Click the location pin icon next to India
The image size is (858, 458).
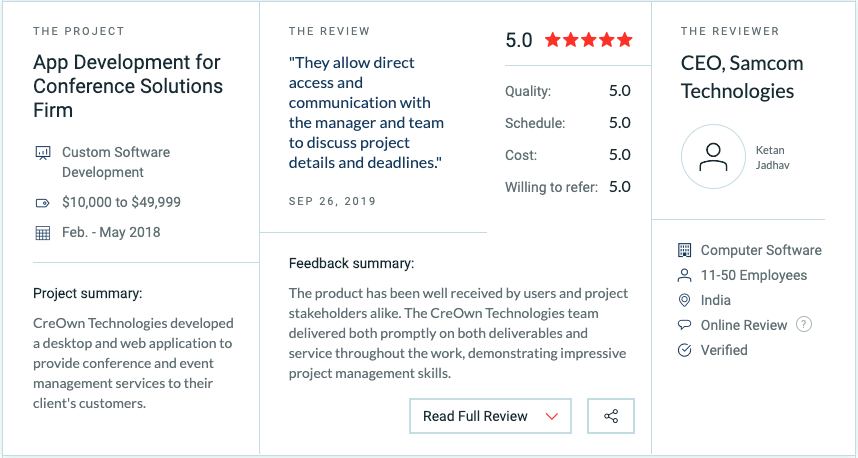point(685,300)
